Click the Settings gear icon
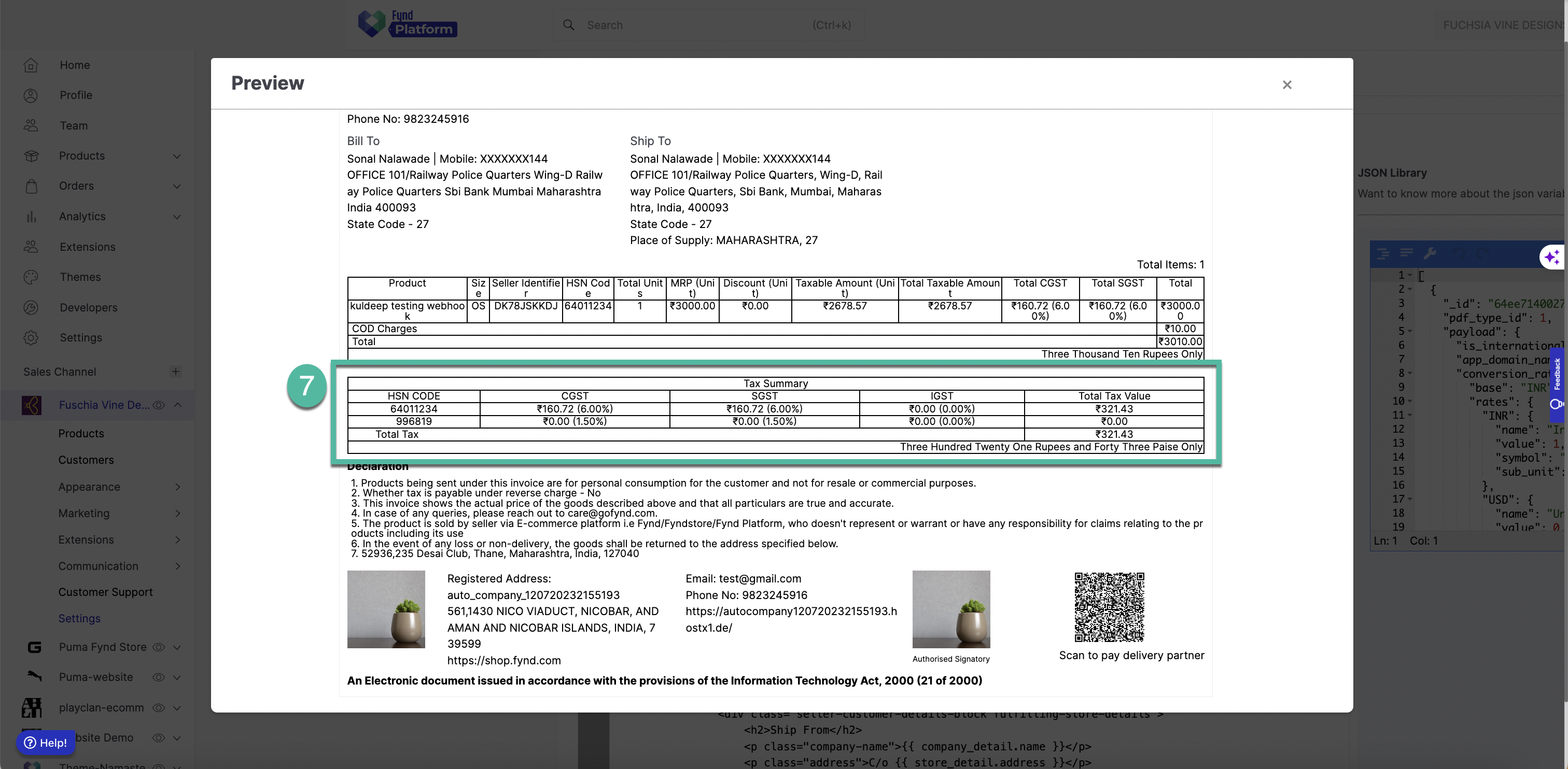 click(x=31, y=338)
